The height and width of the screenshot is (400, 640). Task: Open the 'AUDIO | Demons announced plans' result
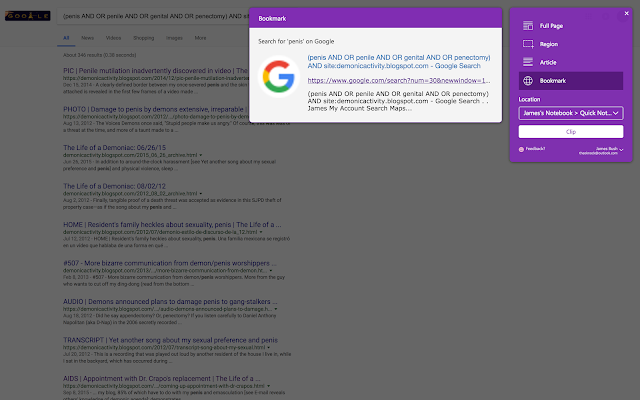(170, 302)
